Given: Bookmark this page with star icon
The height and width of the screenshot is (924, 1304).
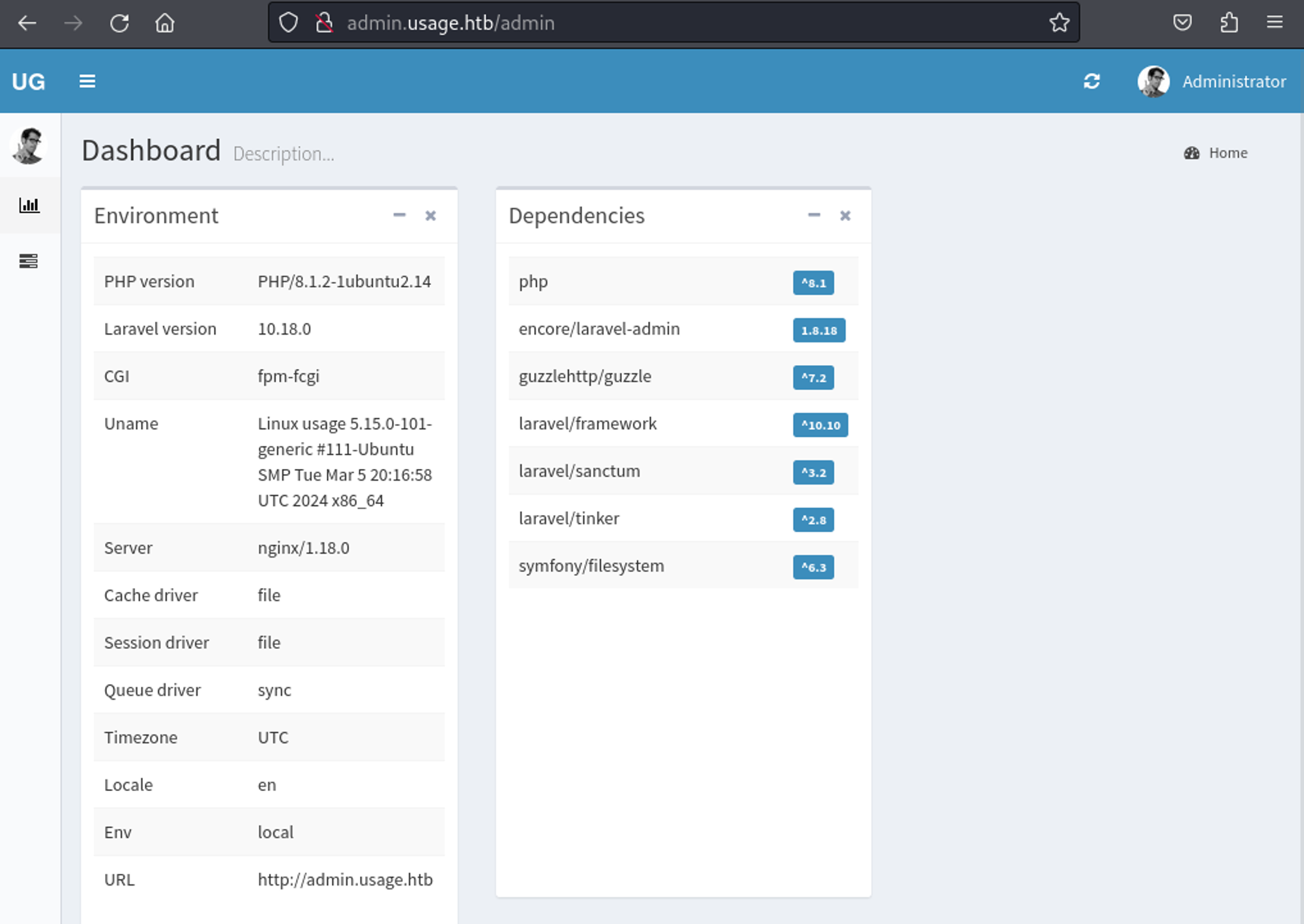Looking at the screenshot, I should pos(1059,23).
